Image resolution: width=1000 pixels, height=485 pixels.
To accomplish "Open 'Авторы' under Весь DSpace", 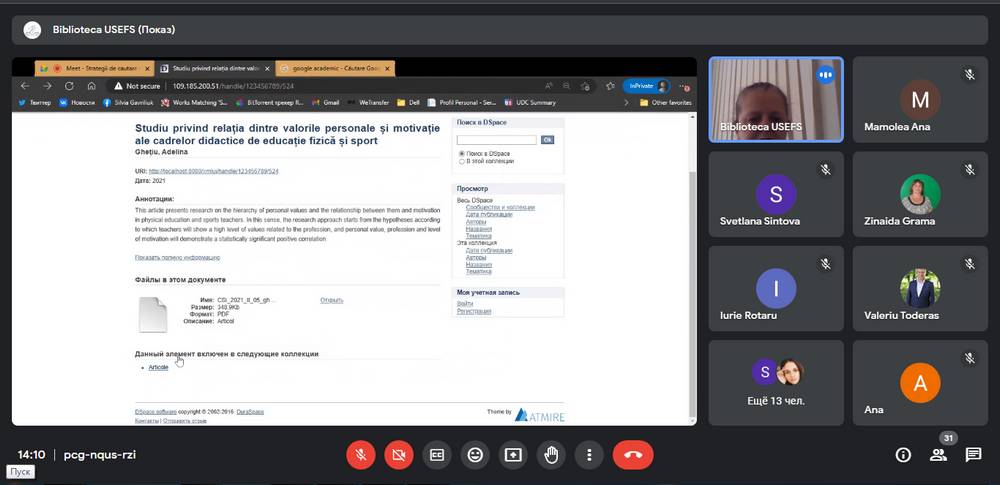I will (476, 221).
